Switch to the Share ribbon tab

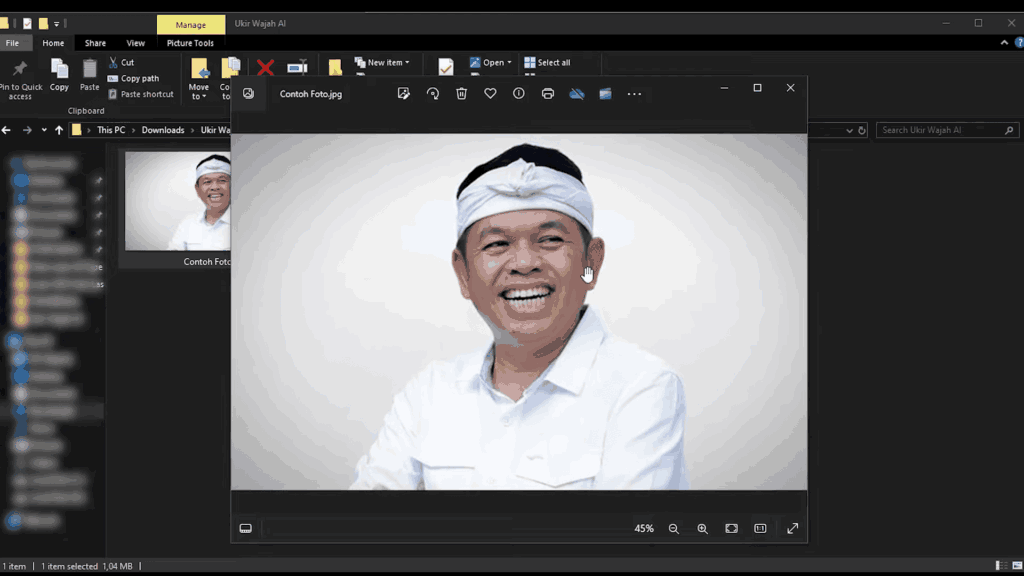point(95,43)
